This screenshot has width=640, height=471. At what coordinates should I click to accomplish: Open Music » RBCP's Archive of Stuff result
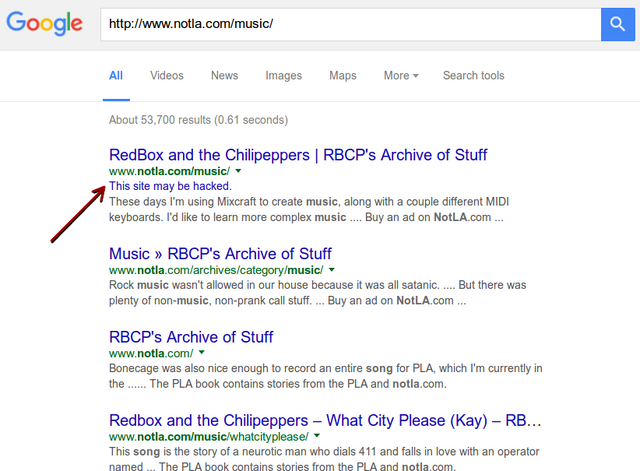pyautogui.click(x=220, y=254)
